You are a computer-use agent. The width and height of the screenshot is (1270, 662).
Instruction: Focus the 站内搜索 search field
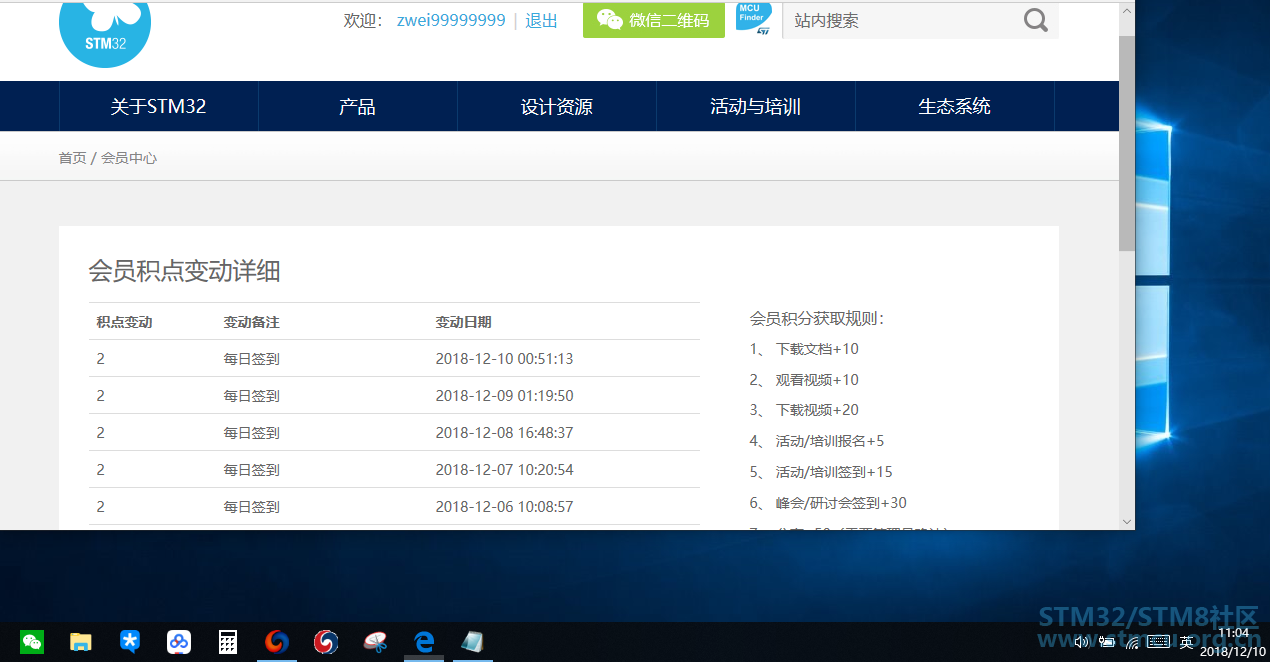tap(900, 20)
